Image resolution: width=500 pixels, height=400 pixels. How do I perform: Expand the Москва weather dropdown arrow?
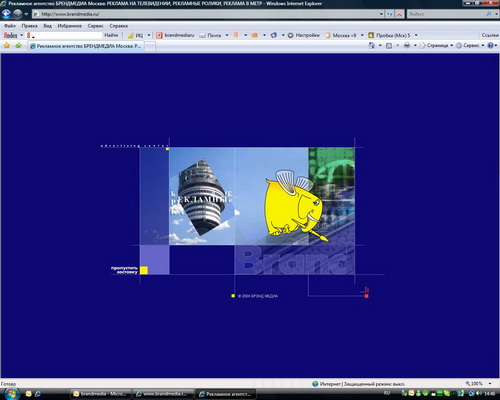coord(362,35)
